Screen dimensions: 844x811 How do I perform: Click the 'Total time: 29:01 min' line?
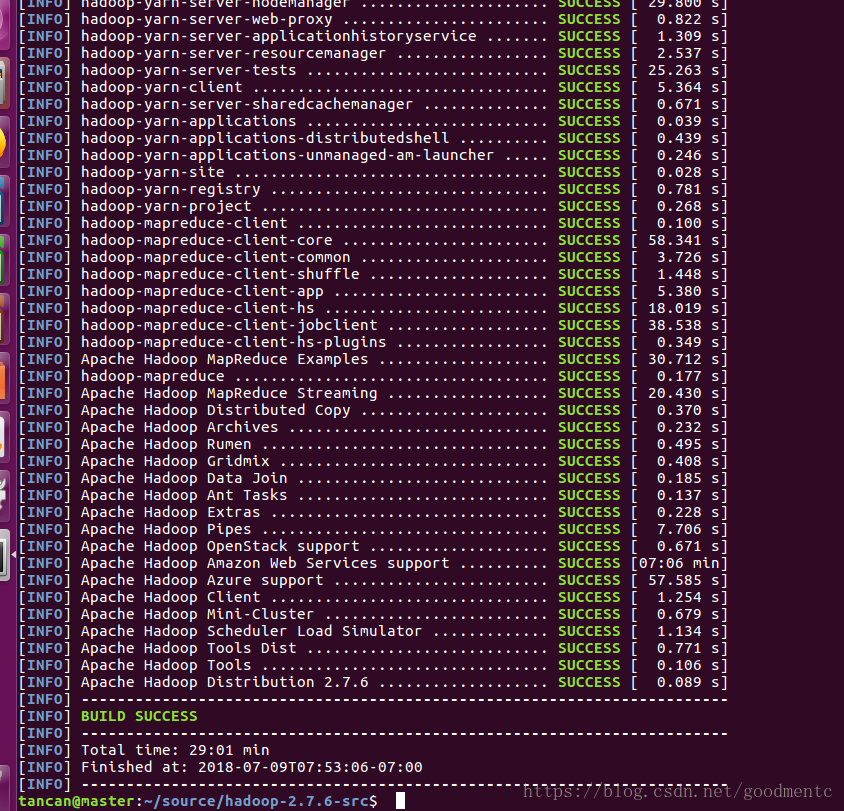point(175,750)
